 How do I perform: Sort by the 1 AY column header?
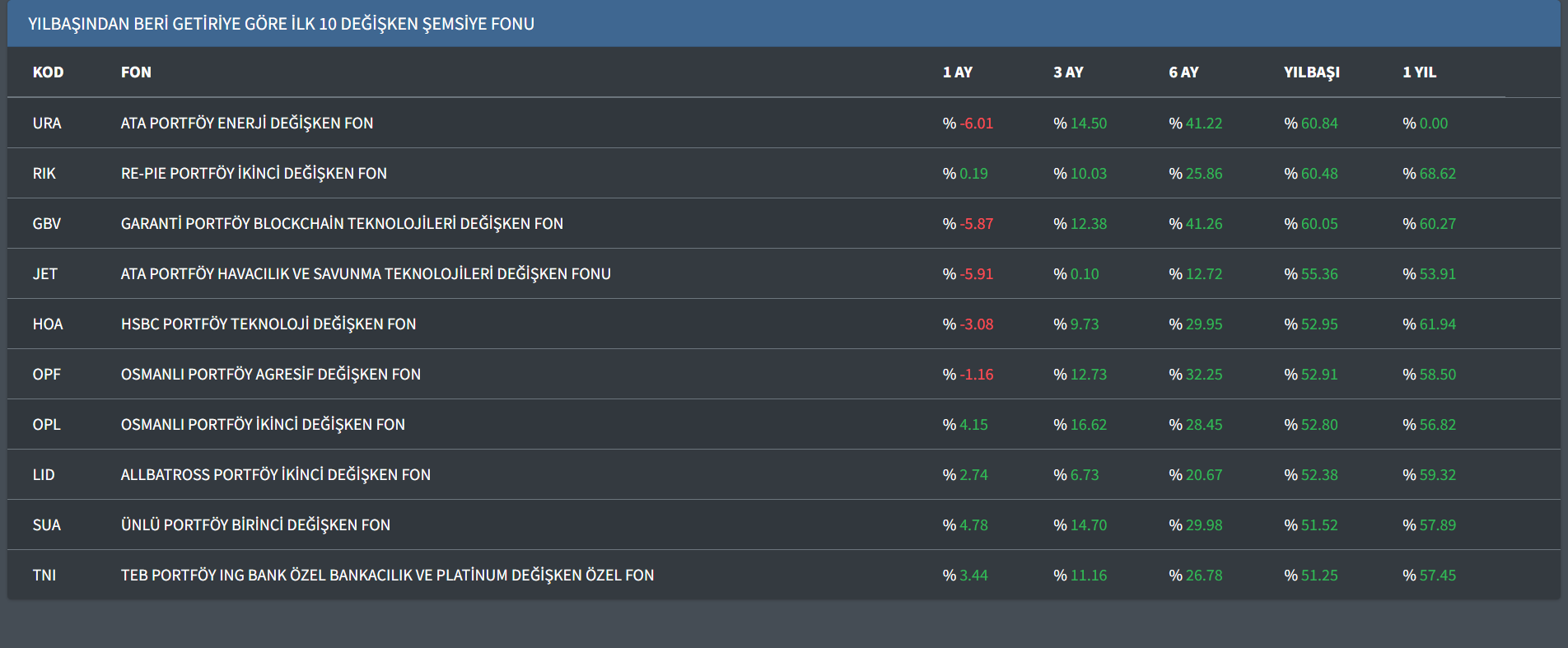point(957,72)
